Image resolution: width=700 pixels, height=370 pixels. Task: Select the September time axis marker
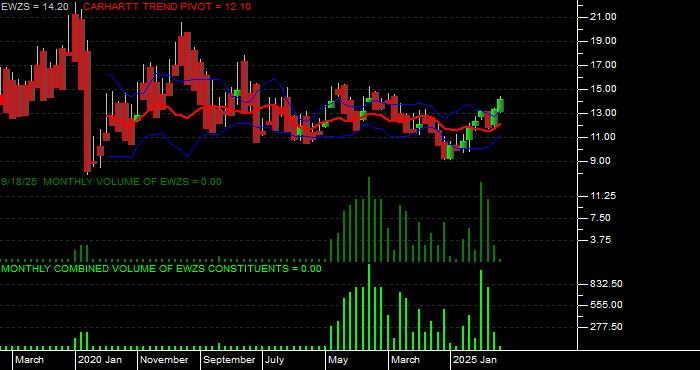click(229, 360)
